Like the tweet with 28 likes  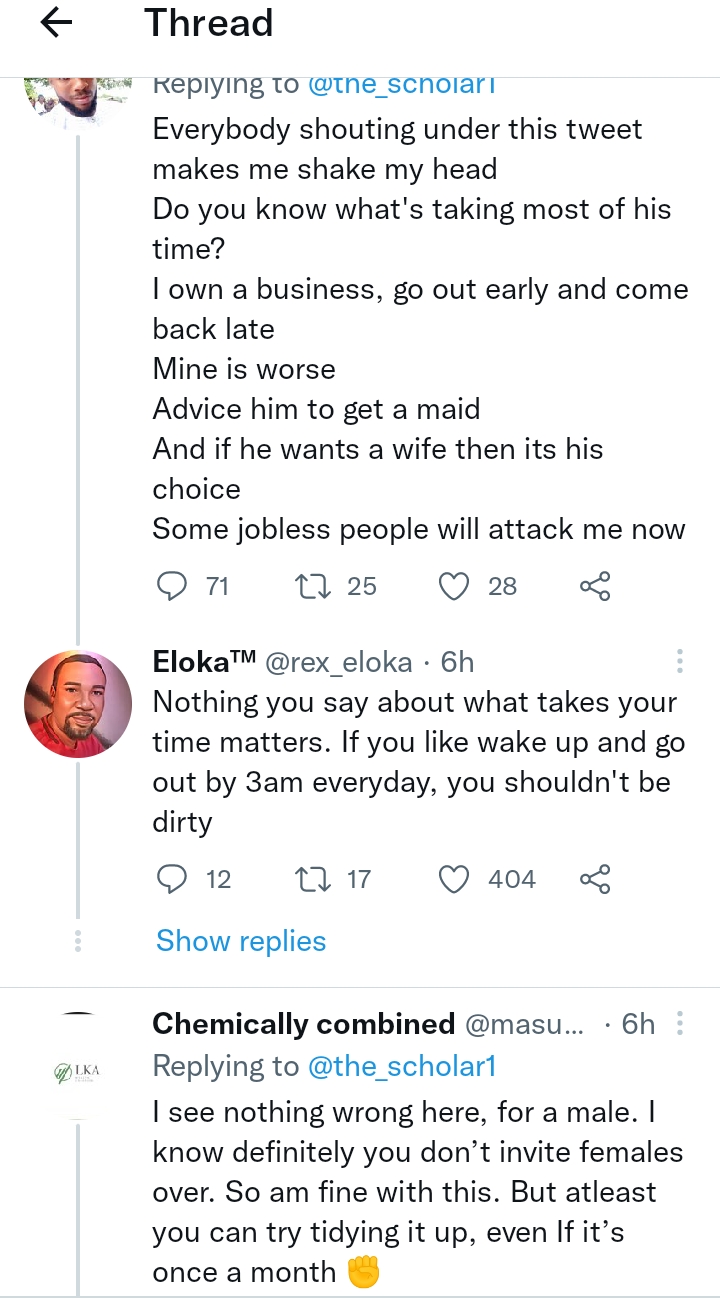(x=455, y=586)
